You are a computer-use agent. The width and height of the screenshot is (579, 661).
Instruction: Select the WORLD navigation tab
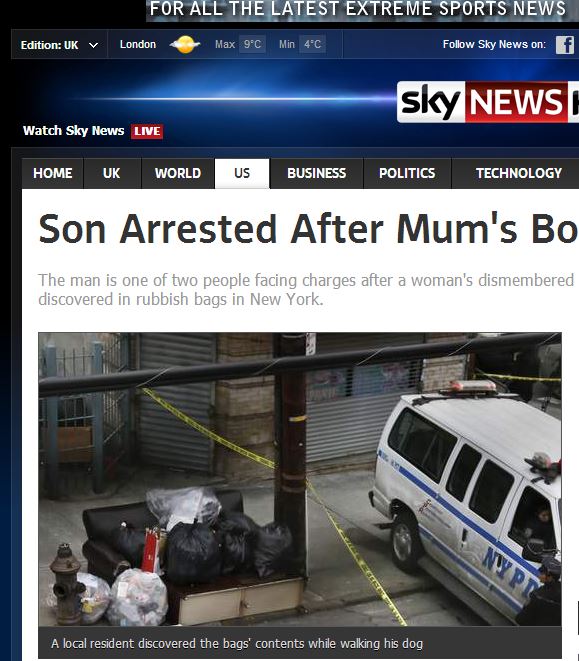coord(178,173)
